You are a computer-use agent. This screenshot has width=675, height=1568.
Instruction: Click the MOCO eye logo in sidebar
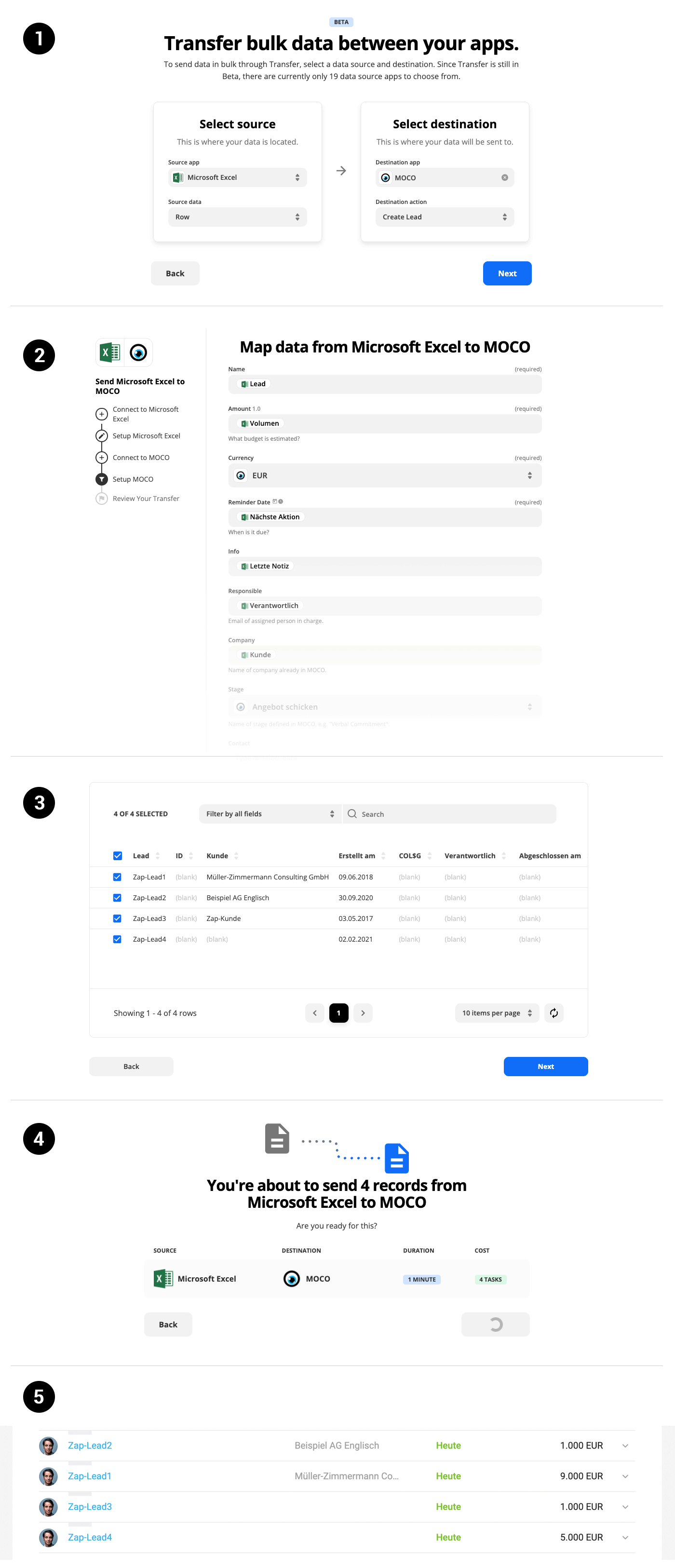[138, 352]
